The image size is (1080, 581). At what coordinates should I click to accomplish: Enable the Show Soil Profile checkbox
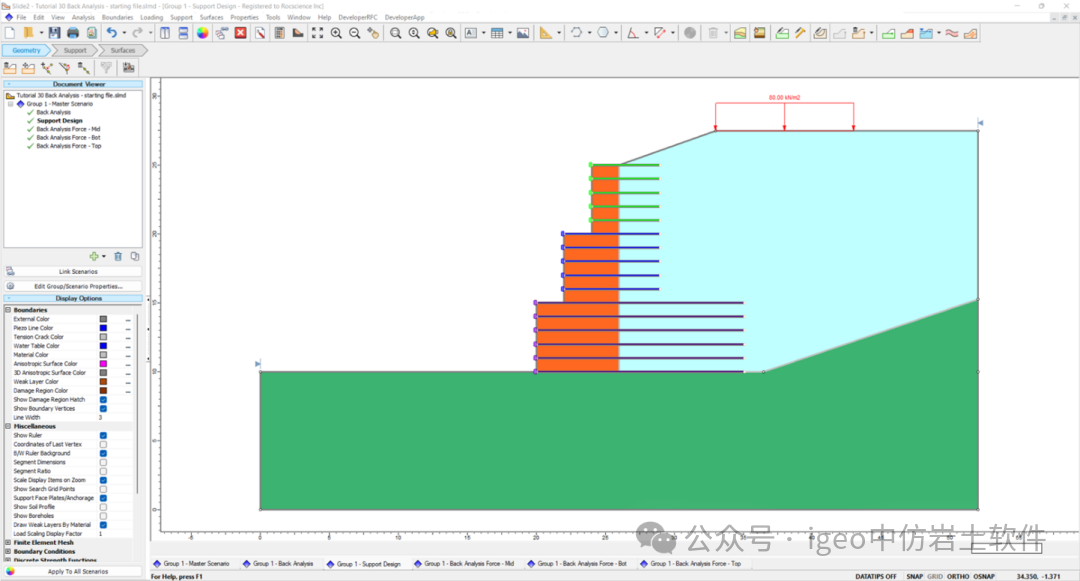click(x=103, y=507)
